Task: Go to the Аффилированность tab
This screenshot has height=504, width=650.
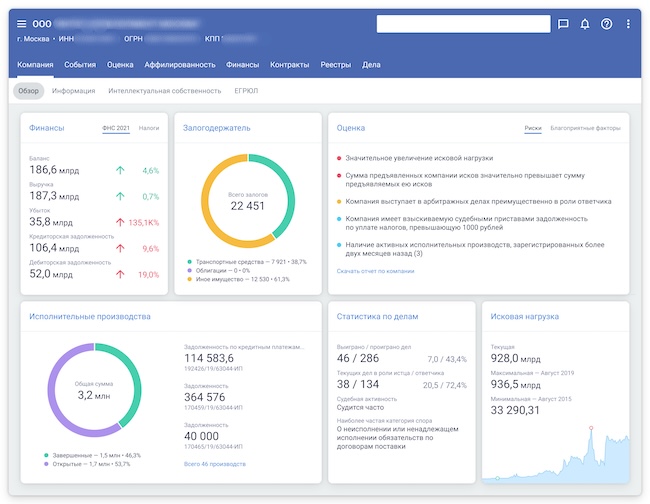Action: click(180, 64)
